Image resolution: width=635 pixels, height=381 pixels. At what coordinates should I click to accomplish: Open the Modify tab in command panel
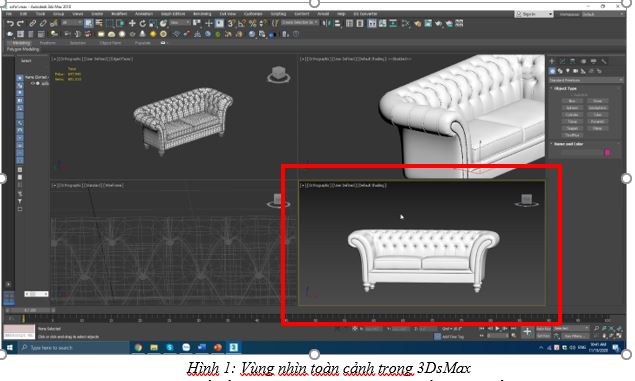coord(563,61)
